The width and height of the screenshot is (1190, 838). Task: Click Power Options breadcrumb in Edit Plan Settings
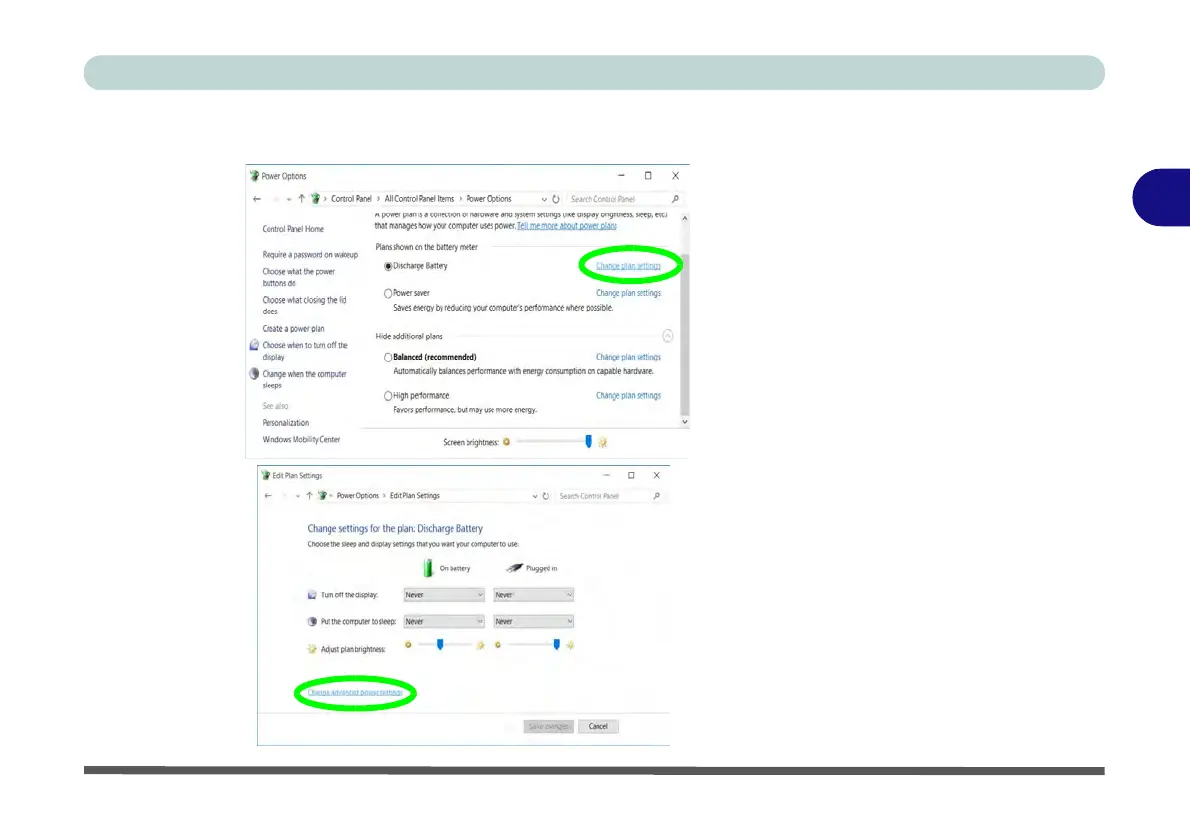click(x=357, y=496)
